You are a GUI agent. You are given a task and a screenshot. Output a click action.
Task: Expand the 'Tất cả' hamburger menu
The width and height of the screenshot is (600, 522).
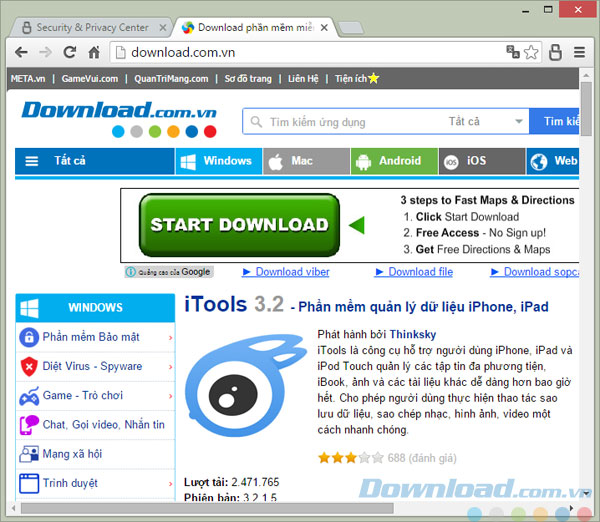pos(59,161)
